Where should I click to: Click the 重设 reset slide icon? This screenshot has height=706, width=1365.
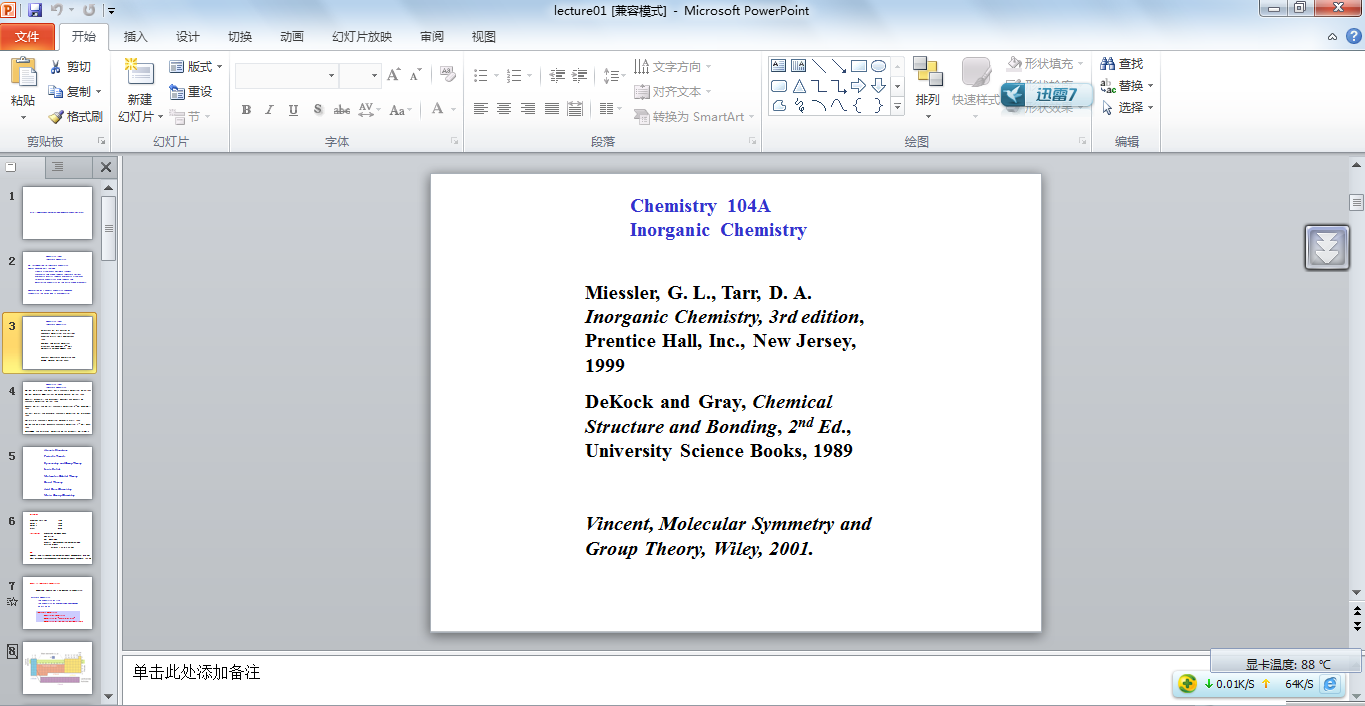tap(190, 92)
